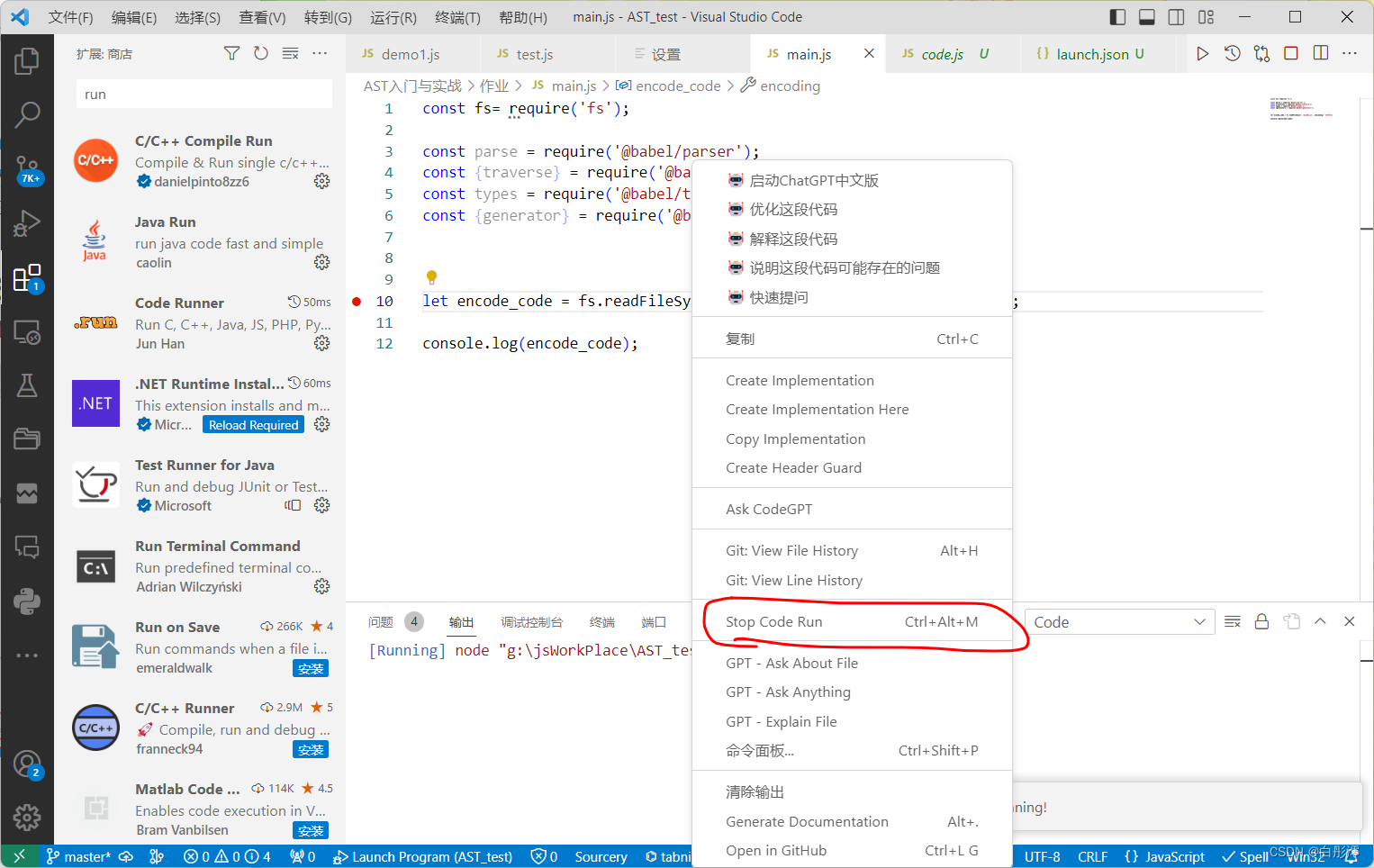The width and height of the screenshot is (1374, 868).
Task: Choose 复制 in the context menu
Action: coord(852,339)
